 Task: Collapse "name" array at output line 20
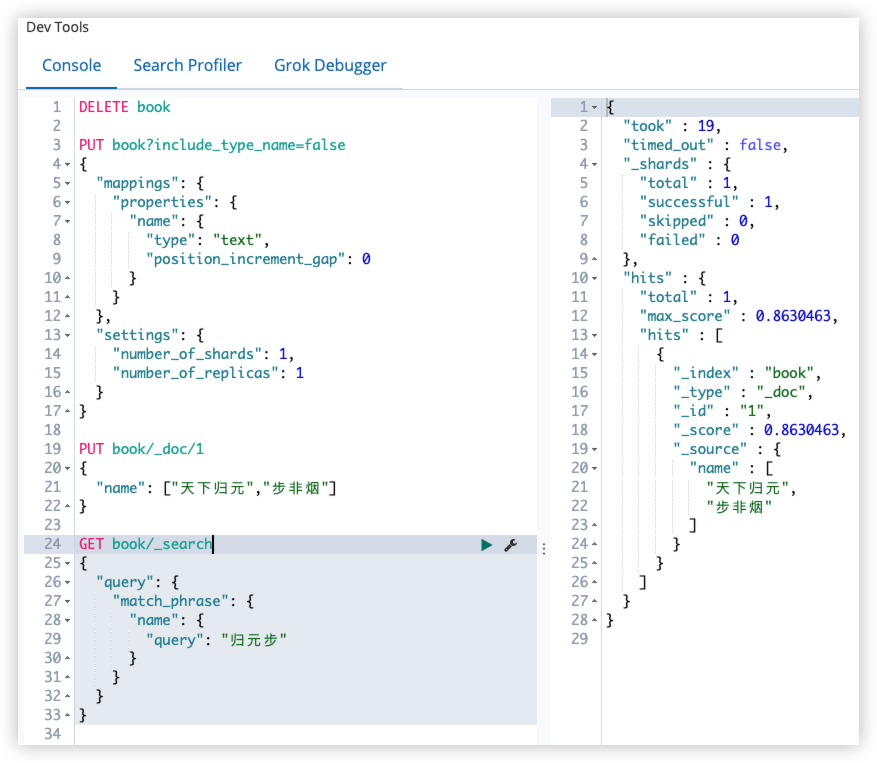click(x=595, y=468)
